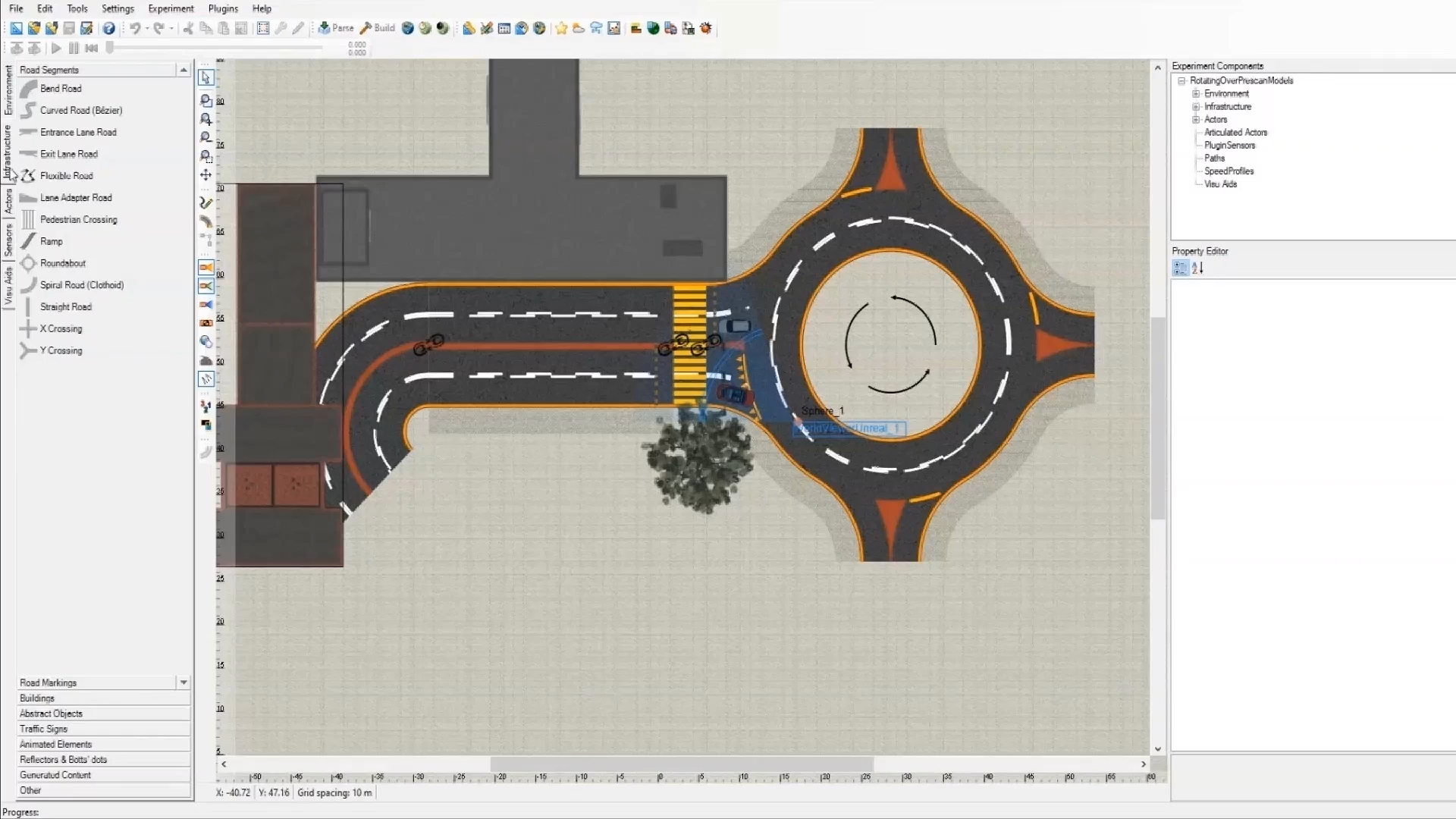
Task: Select the Pedestrian Crossing segment
Action: point(78,219)
